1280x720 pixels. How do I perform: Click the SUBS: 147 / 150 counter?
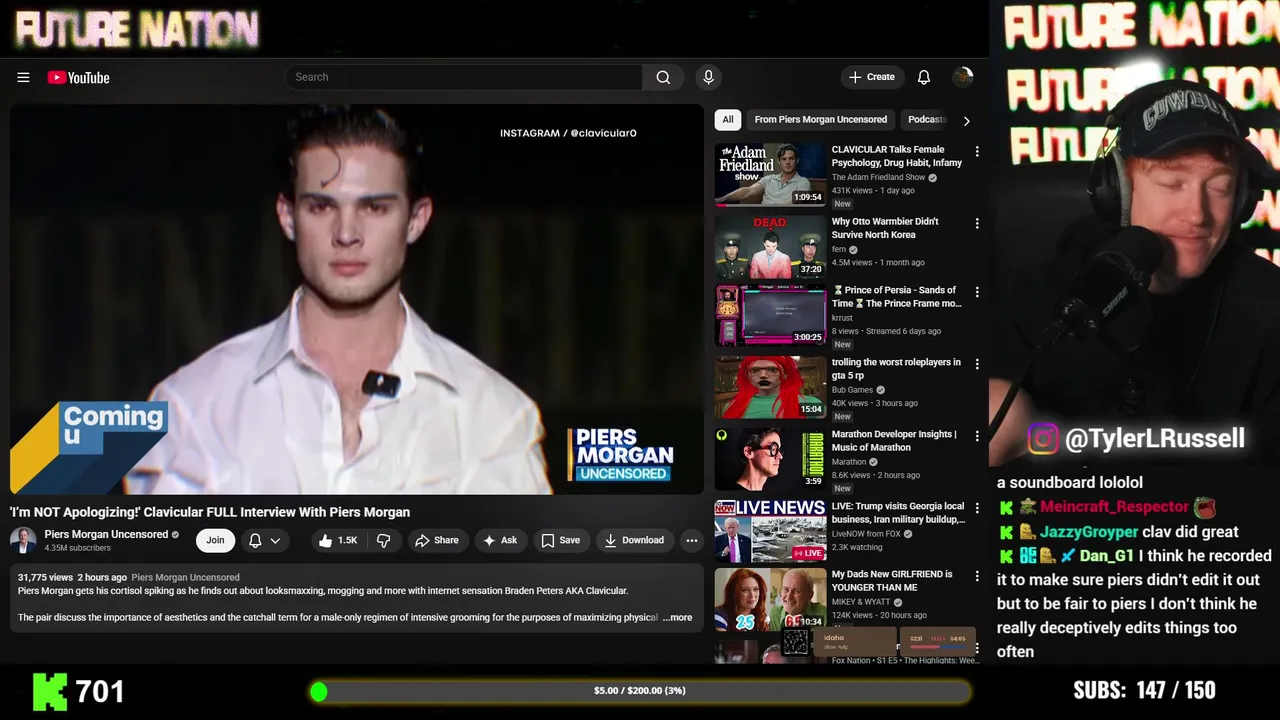1144,690
